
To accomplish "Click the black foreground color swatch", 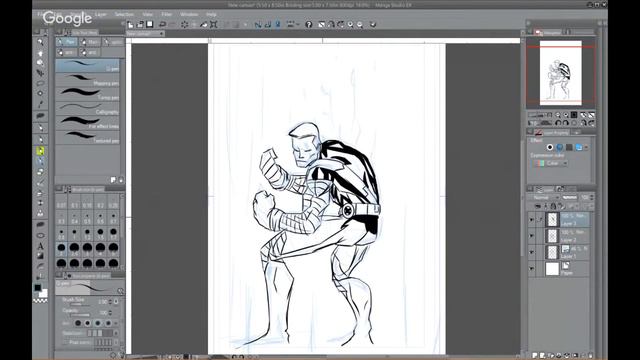I will click(x=38, y=287).
